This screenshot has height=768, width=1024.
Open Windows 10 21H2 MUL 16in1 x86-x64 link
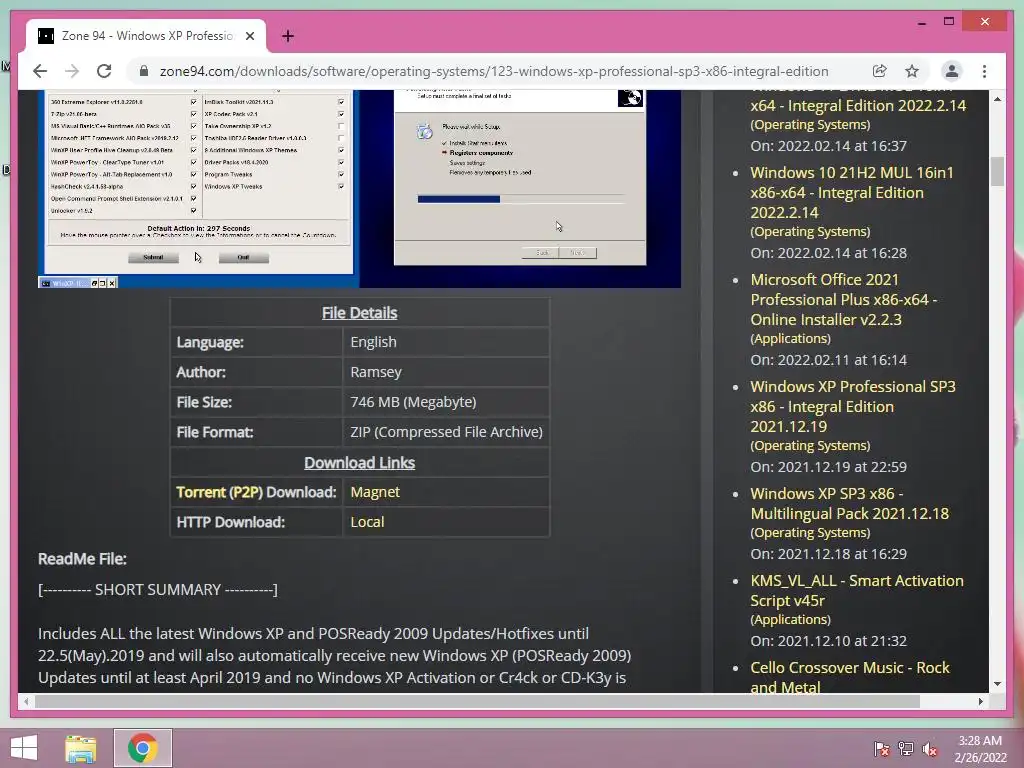tap(852, 193)
